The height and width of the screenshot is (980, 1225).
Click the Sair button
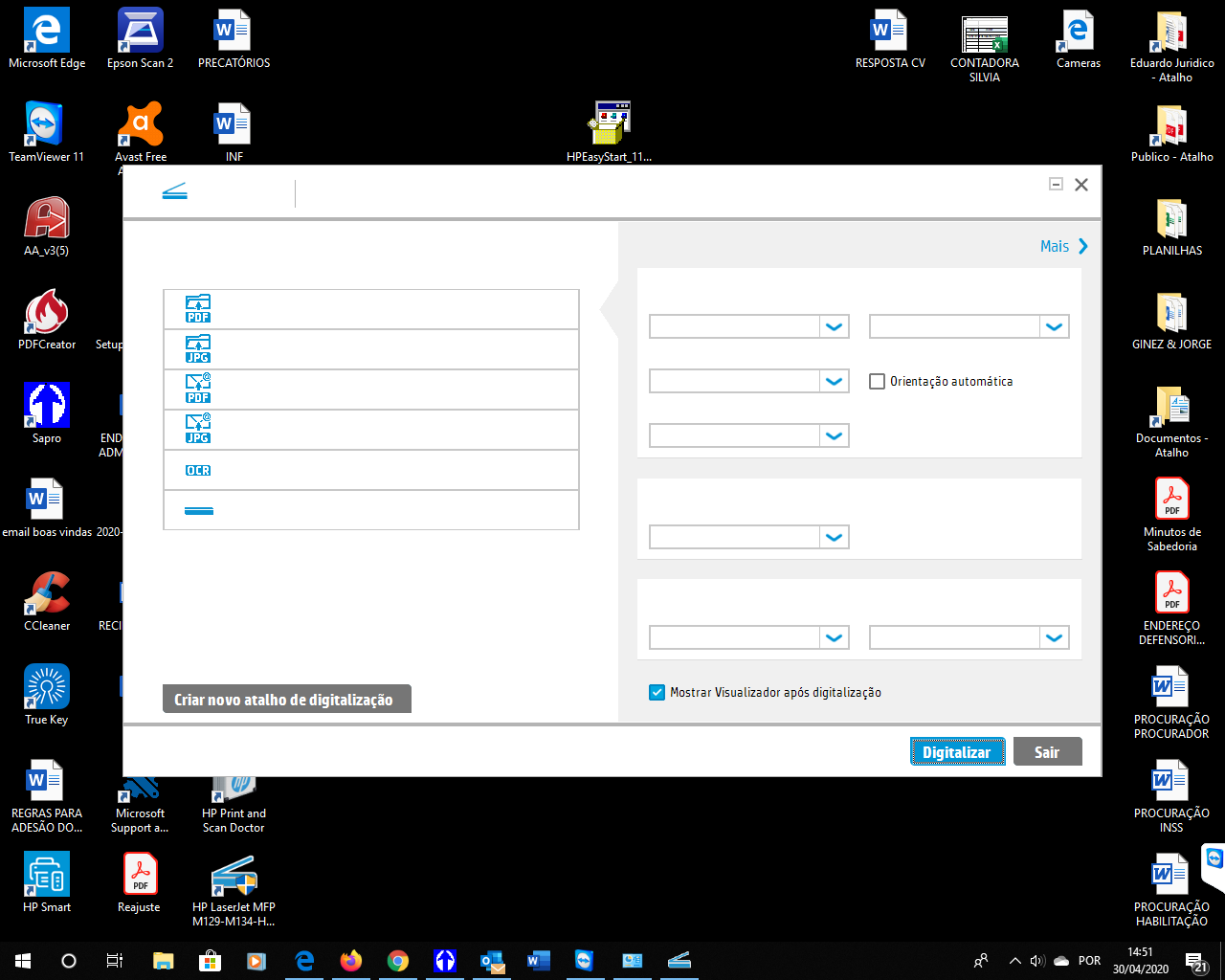1047,751
